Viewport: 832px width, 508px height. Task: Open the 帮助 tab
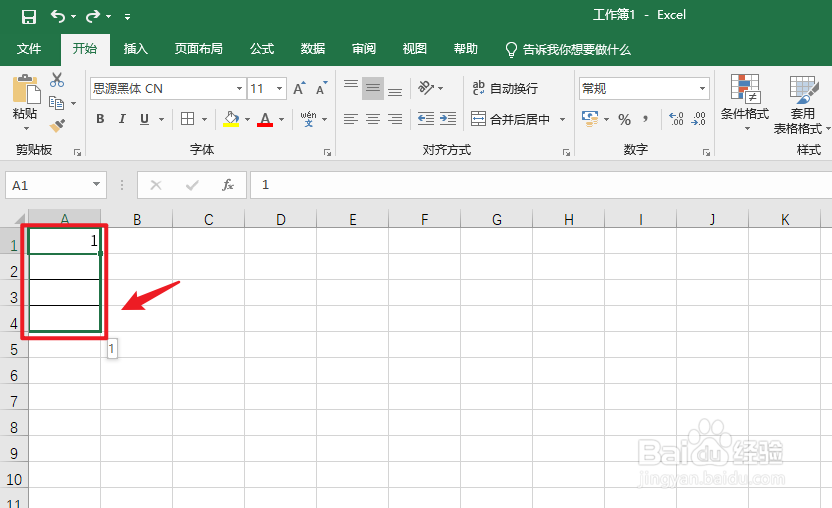465,49
